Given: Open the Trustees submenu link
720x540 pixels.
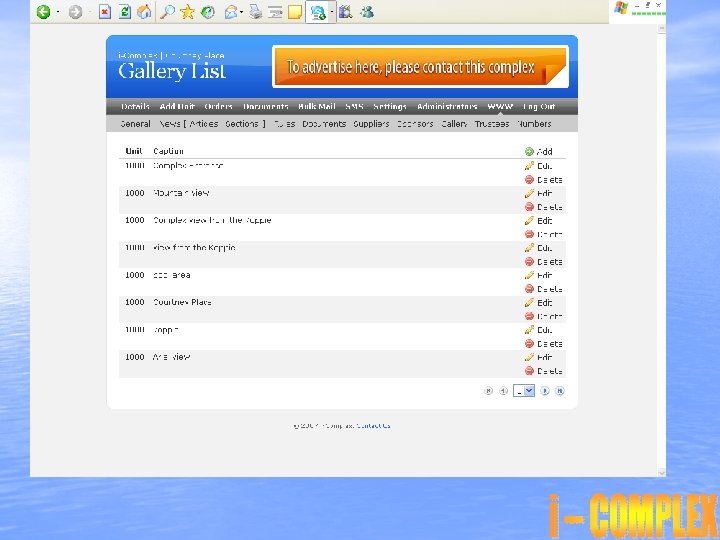Looking at the screenshot, I should [x=492, y=124].
